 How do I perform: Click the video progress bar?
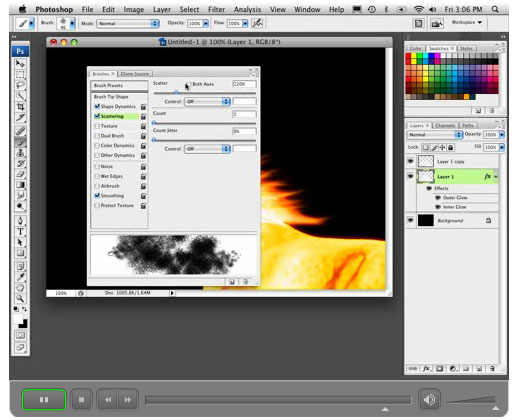click(x=278, y=400)
